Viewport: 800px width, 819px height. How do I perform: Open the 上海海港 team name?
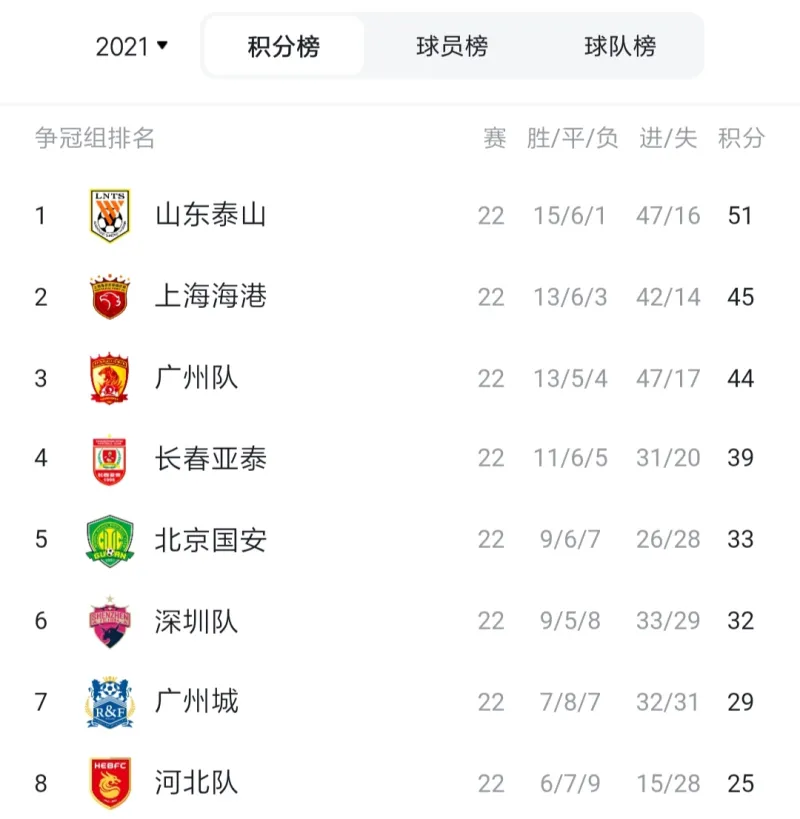pyautogui.click(x=210, y=296)
